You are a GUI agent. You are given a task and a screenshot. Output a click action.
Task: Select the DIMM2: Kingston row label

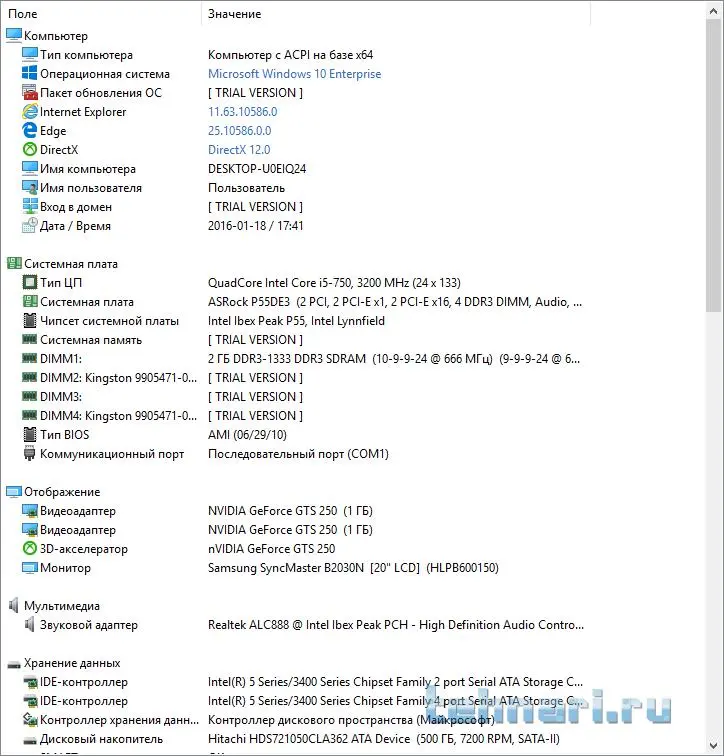coord(119,378)
